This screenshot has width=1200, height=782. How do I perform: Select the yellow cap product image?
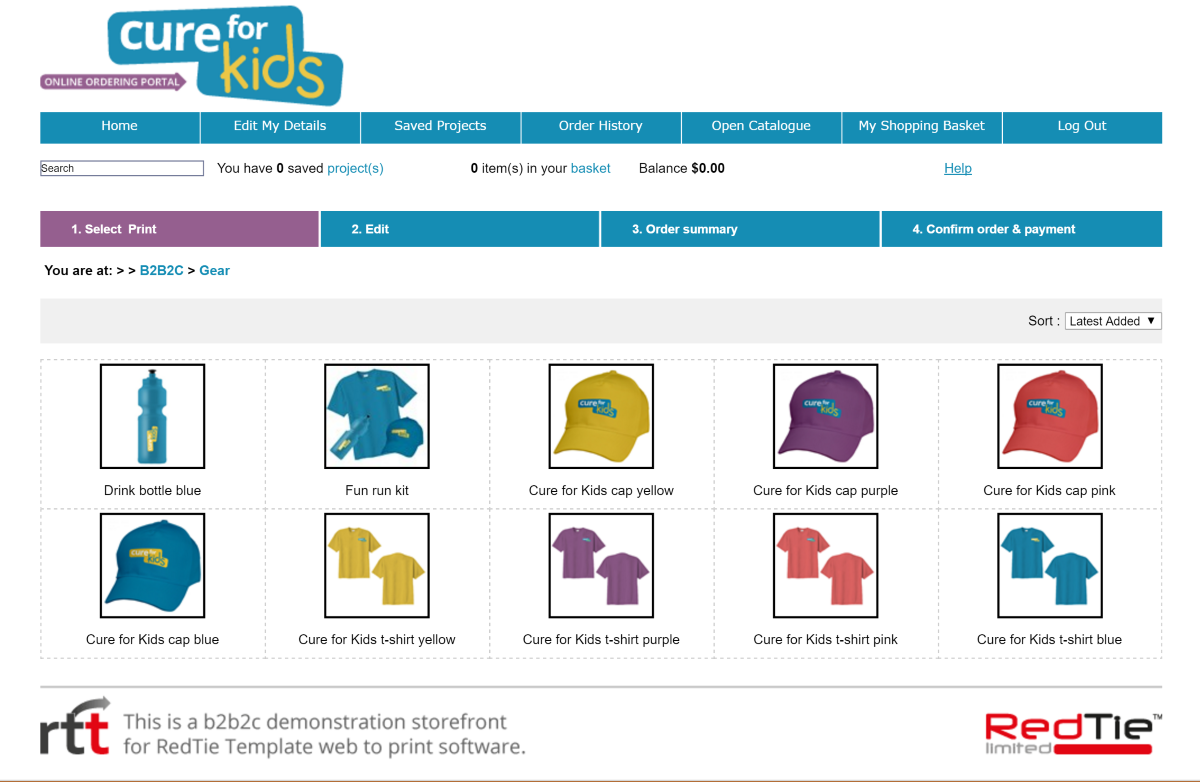tap(601, 416)
